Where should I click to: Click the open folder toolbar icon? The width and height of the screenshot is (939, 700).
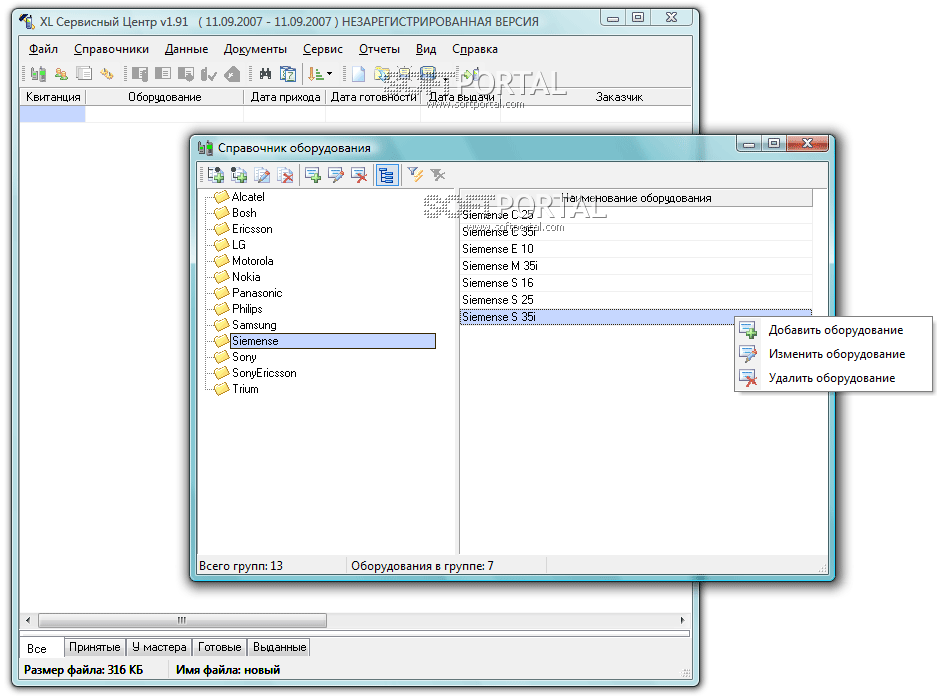tap(381, 74)
